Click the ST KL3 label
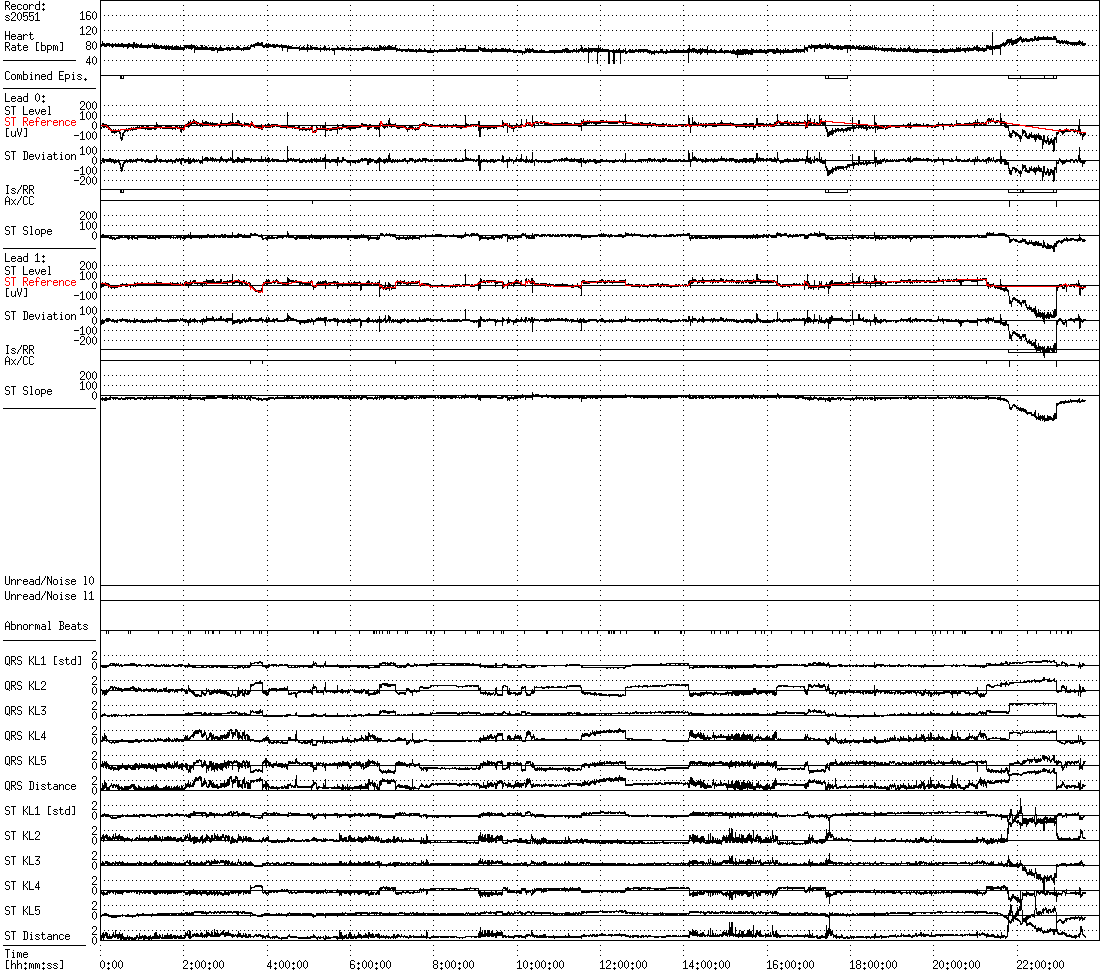The image size is (1100, 970). pos(22,861)
